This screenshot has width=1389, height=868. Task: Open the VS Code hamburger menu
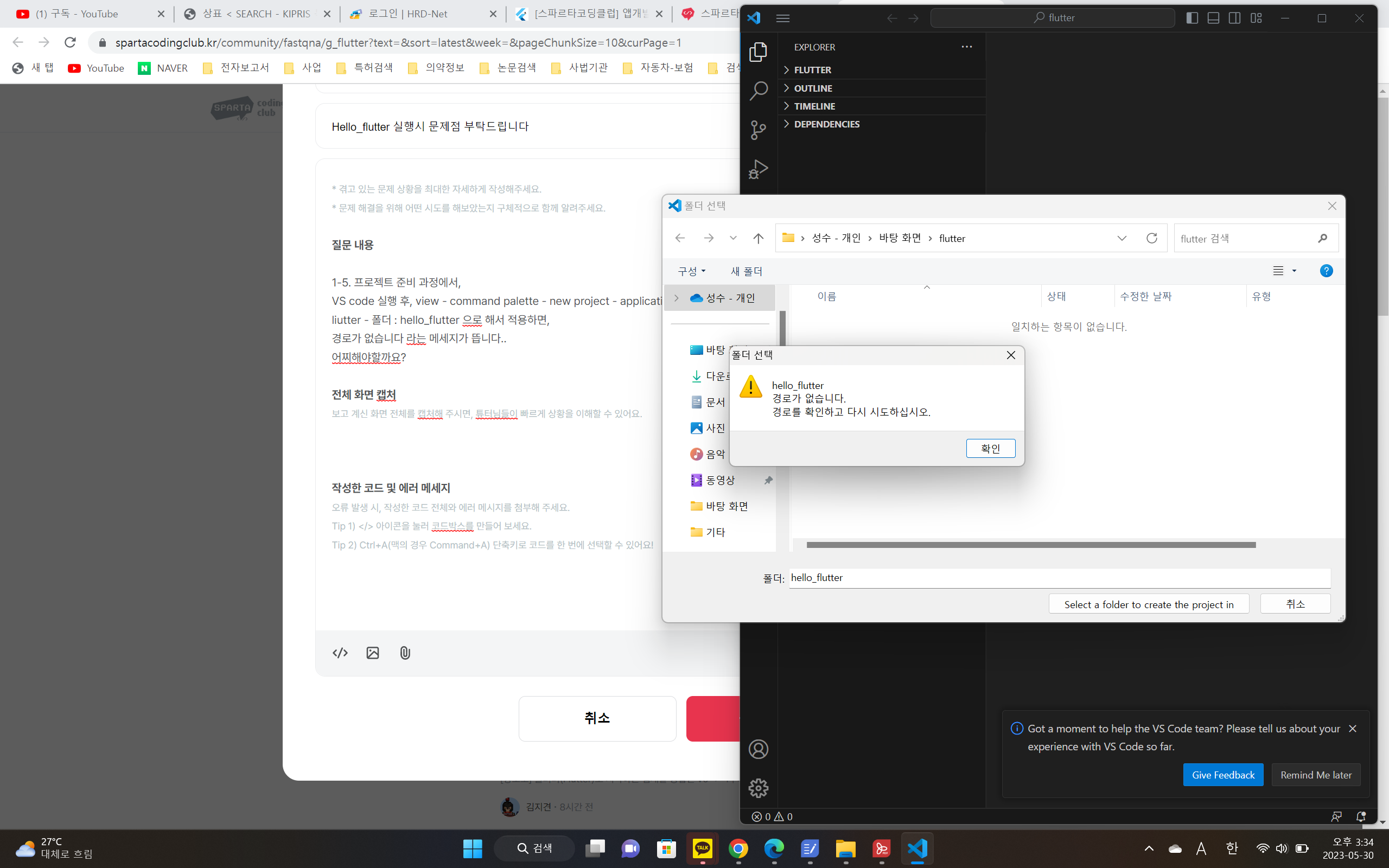[783, 18]
